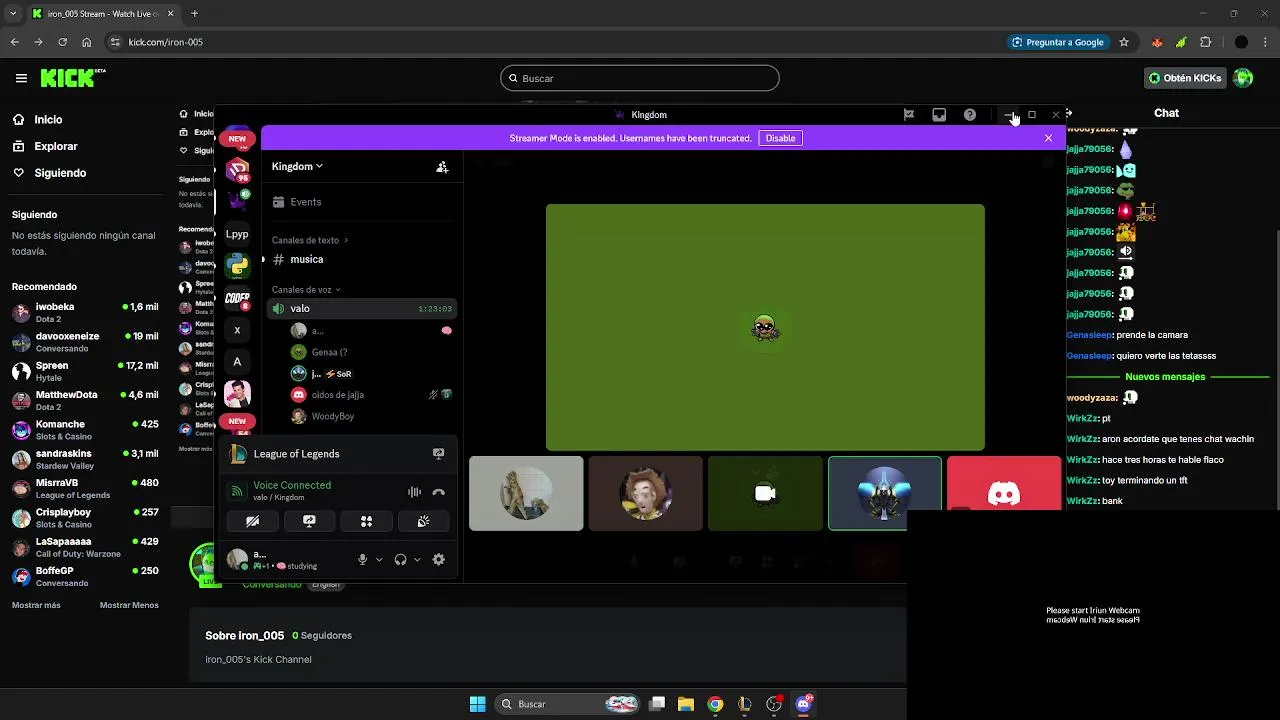Open recommended channel Komanche
Image resolution: width=1280 pixels, height=720 pixels.
[x=85, y=430]
